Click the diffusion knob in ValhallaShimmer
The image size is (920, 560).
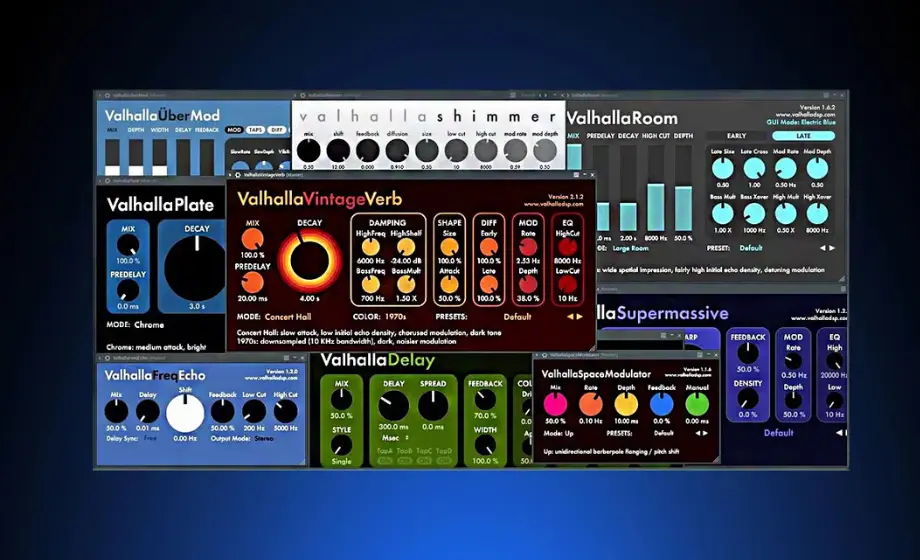pos(397,151)
